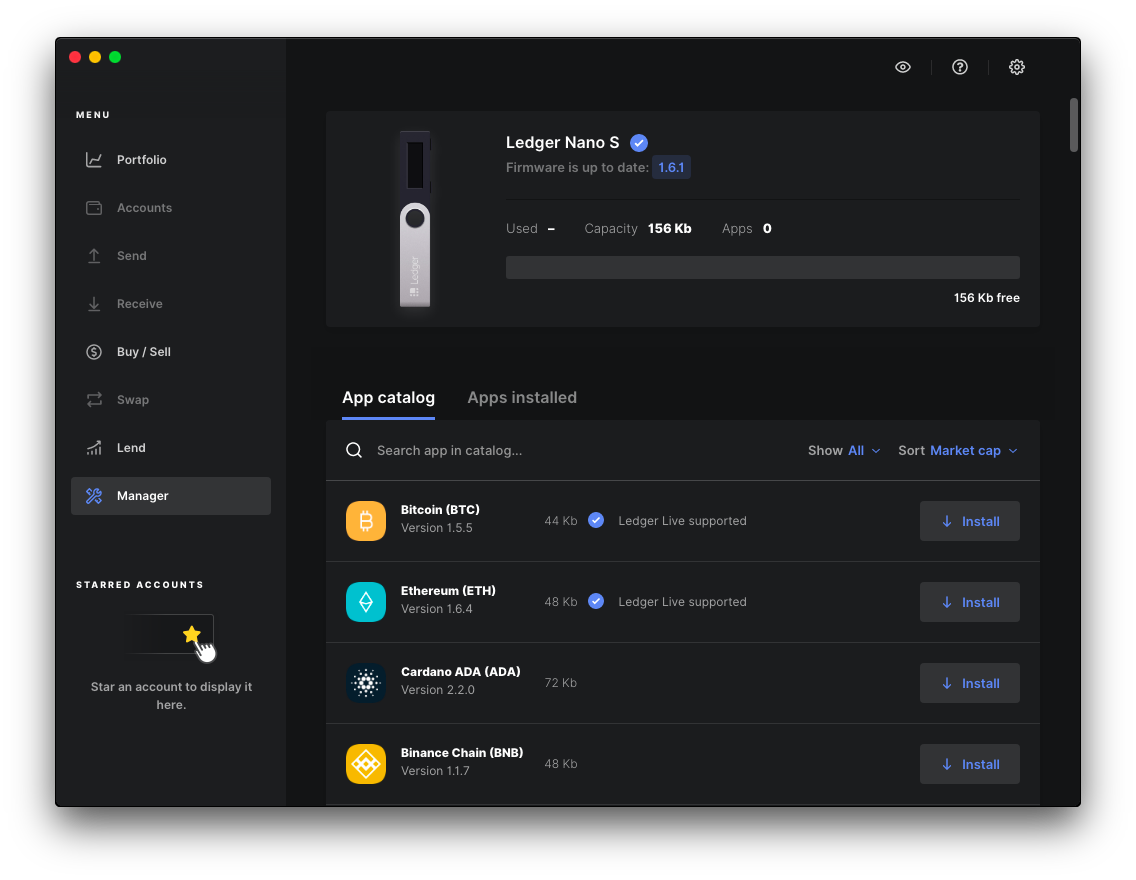Click the Send up-arrow icon

point(94,256)
